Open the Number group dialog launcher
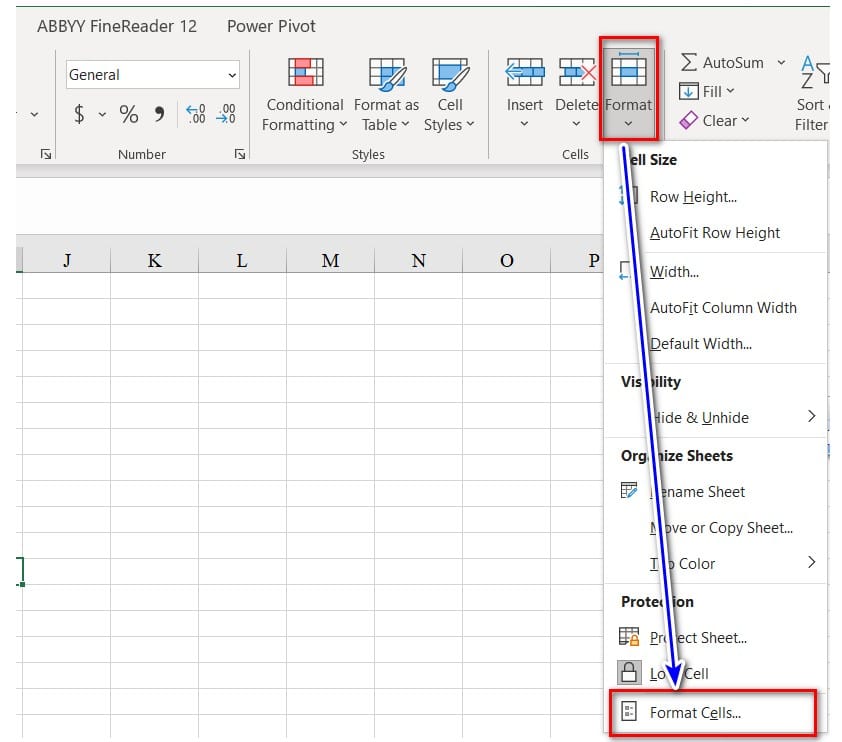 (x=239, y=155)
